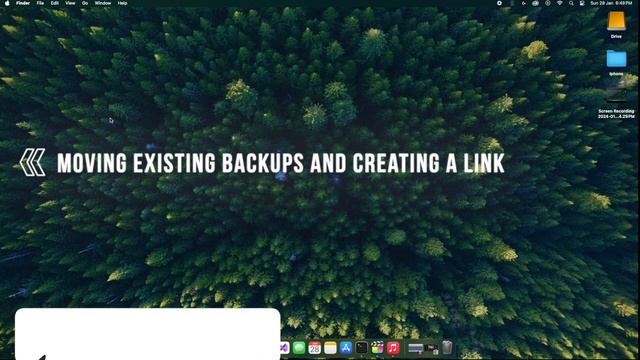This screenshot has height=360, width=640.
Task: Open the File menu
Action: (40, 3)
